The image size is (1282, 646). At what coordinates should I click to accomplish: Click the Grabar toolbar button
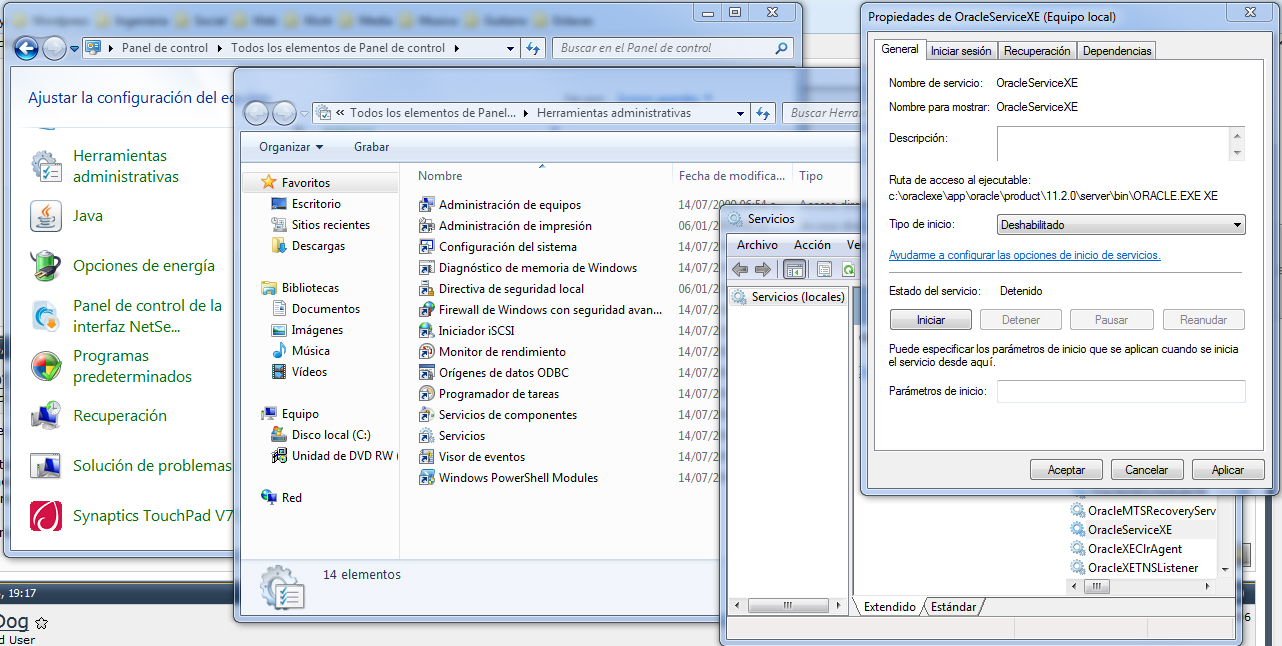(372, 147)
